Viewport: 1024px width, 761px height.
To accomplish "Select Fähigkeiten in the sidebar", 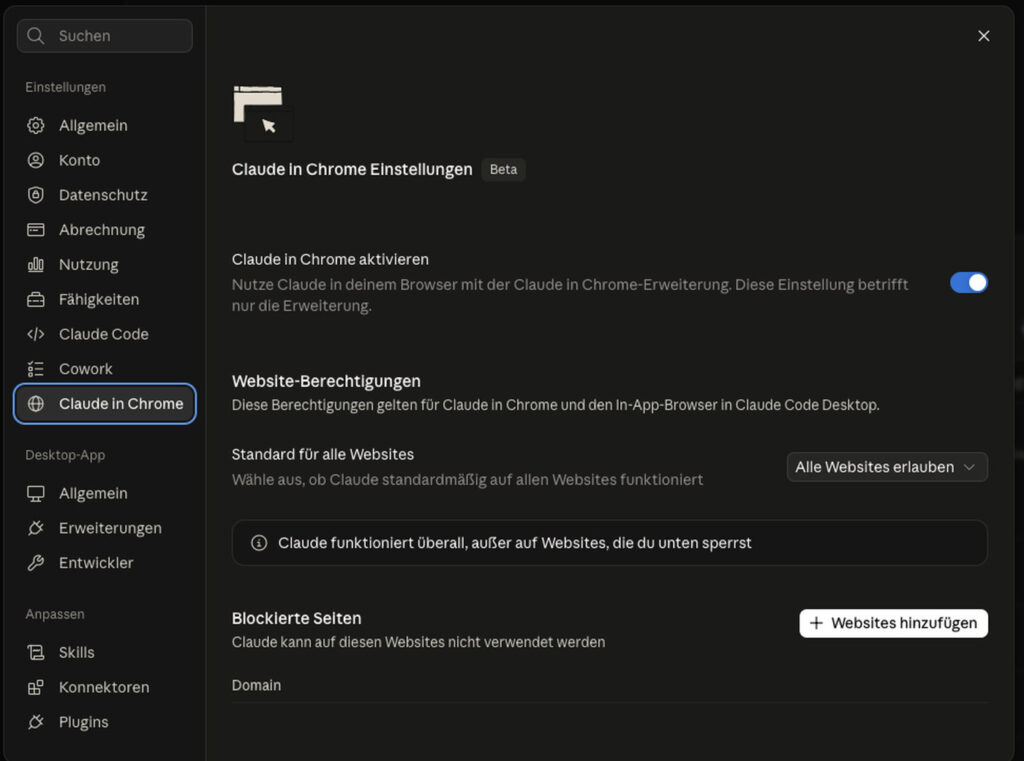I will [x=104, y=299].
